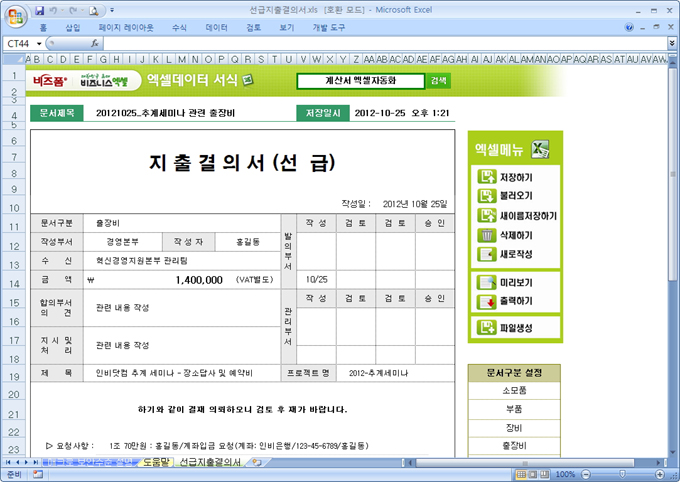Select the Page Break Preview button in status bar

(544, 474)
